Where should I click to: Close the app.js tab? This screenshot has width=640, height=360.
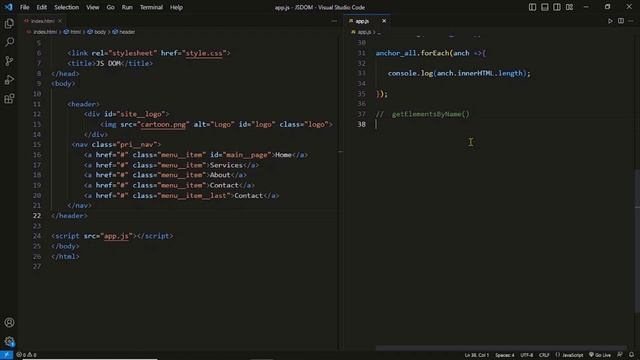point(384,21)
